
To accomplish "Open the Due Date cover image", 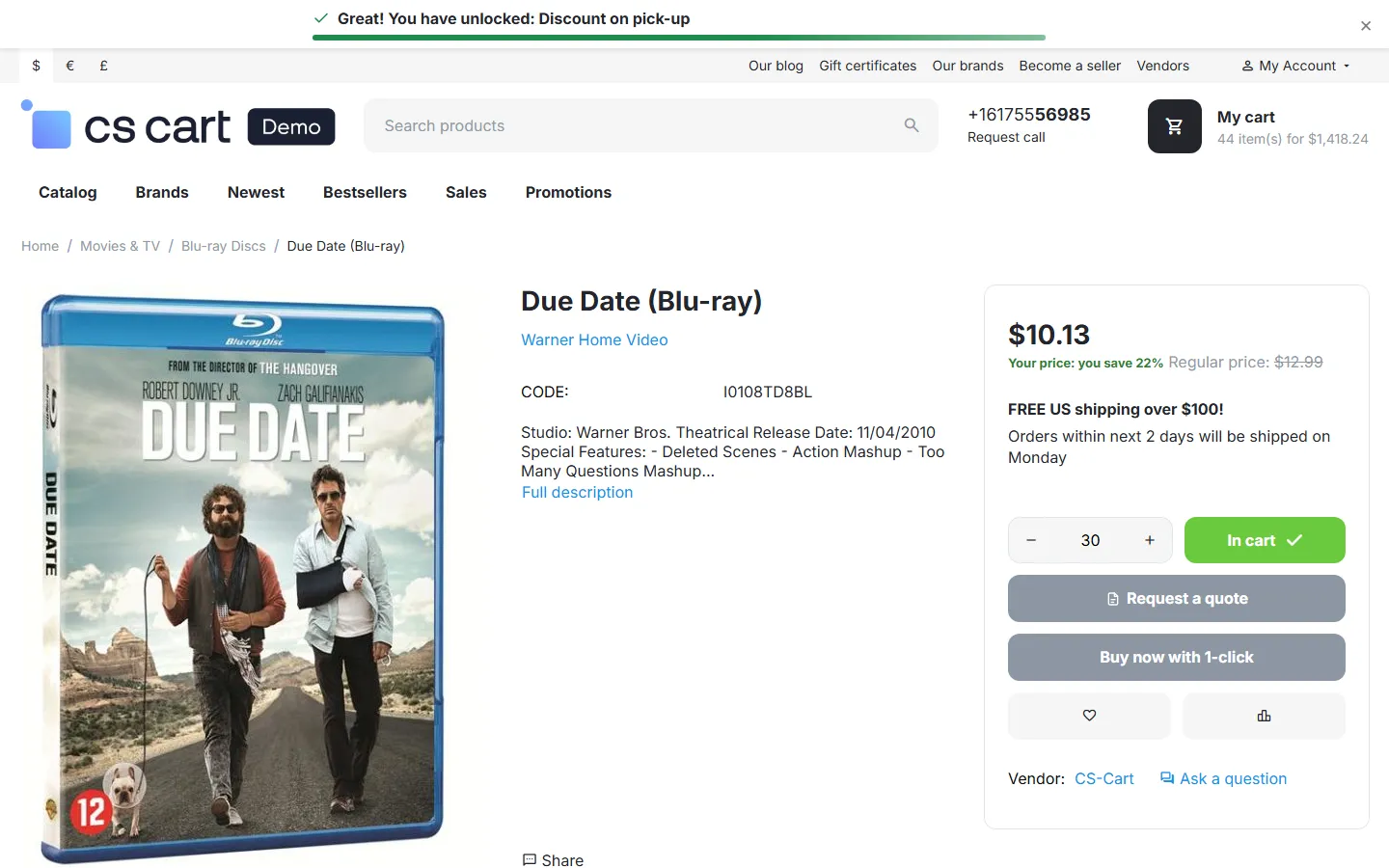I will tap(242, 579).
